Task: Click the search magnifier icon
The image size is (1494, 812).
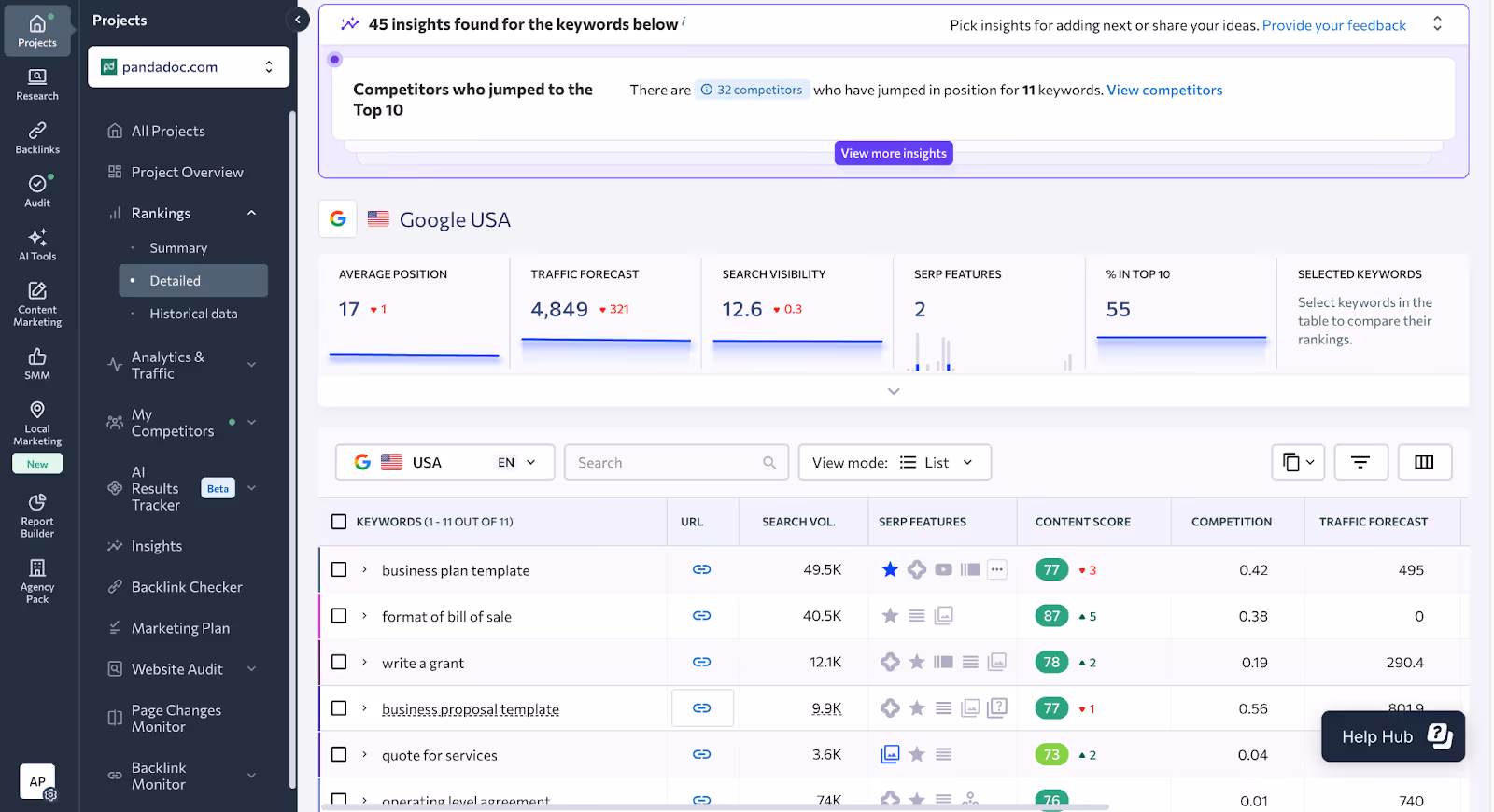Action: point(769,463)
